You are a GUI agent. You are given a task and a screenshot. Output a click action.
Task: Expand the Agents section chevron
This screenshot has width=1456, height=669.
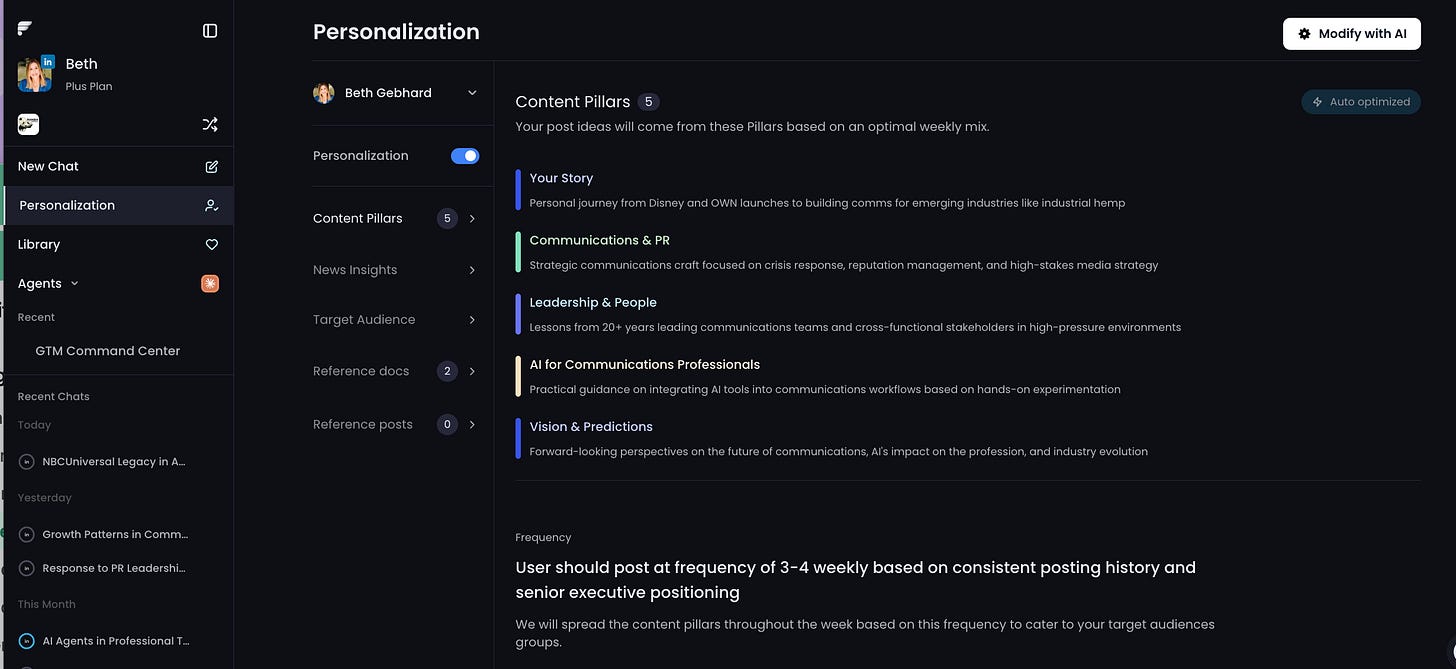coord(75,284)
